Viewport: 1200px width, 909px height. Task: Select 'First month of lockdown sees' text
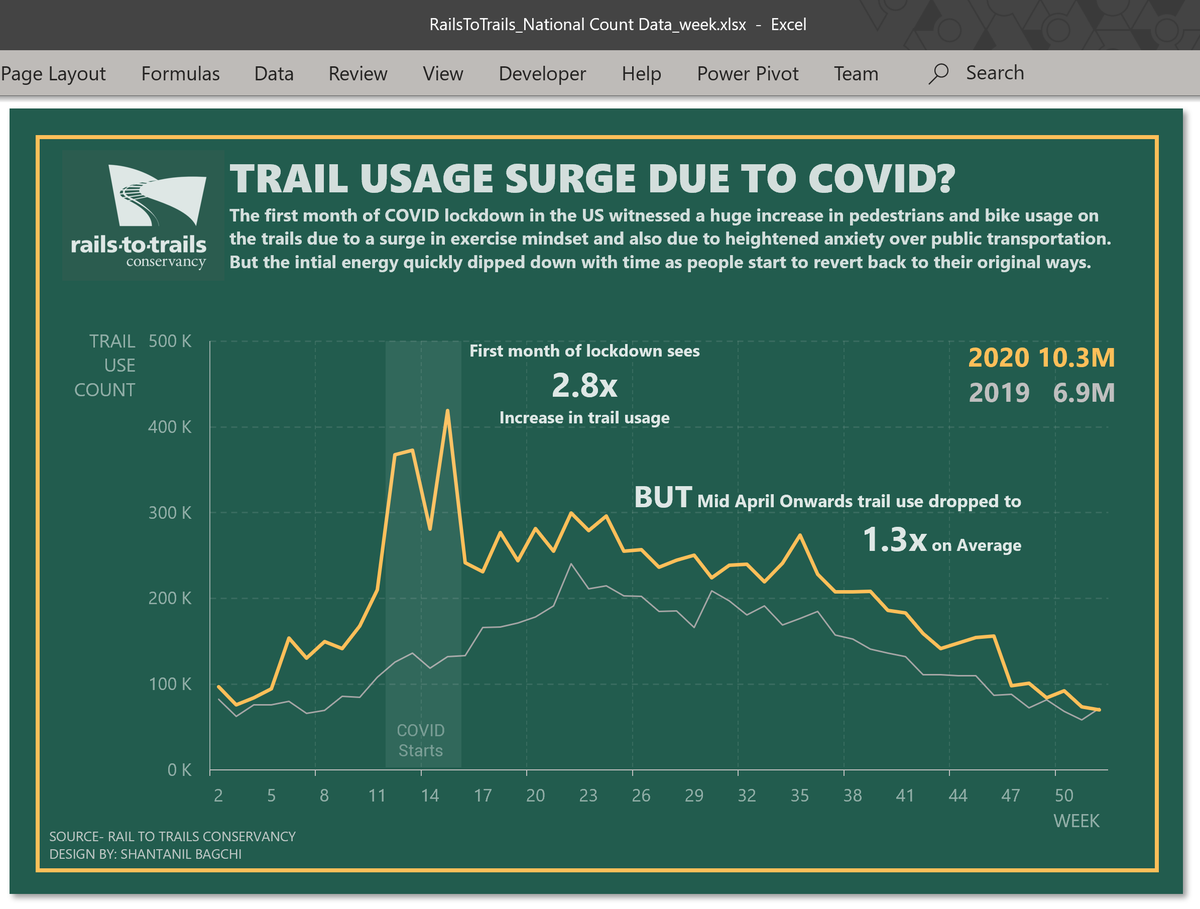tap(585, 351)
